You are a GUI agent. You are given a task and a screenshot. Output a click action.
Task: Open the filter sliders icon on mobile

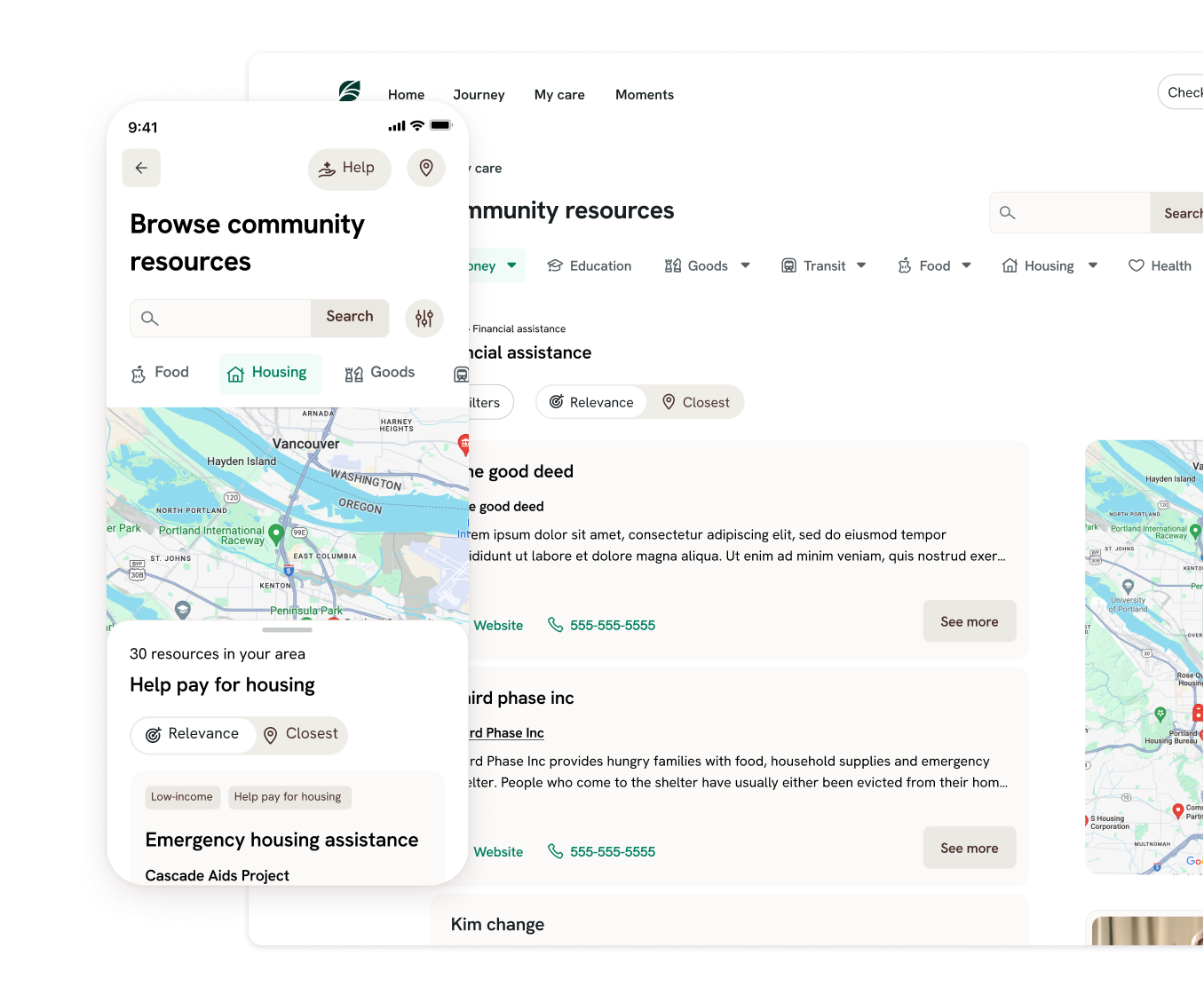coord(424,318)
